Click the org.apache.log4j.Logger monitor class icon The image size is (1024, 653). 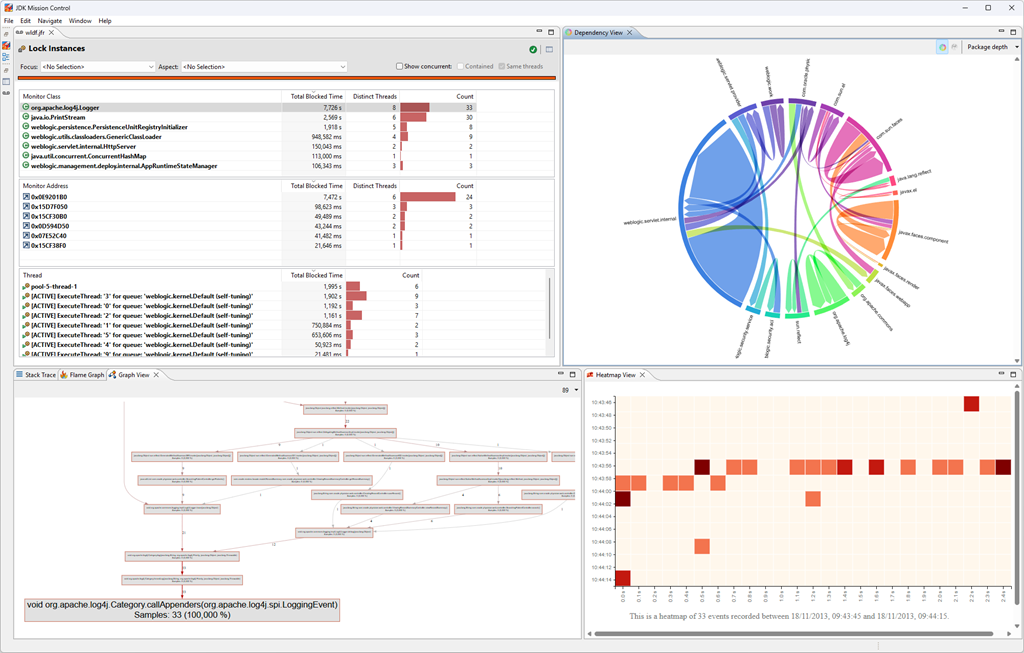tap(26, 107)
